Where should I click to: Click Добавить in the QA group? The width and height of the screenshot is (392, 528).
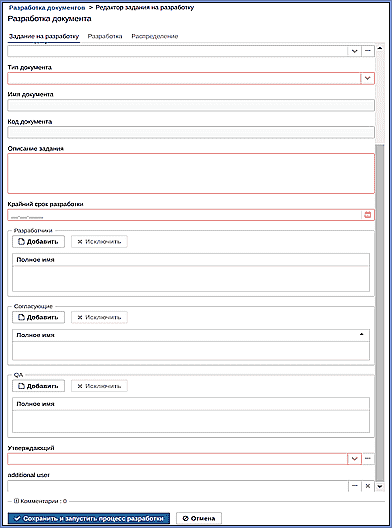click(x=38, y=386)
